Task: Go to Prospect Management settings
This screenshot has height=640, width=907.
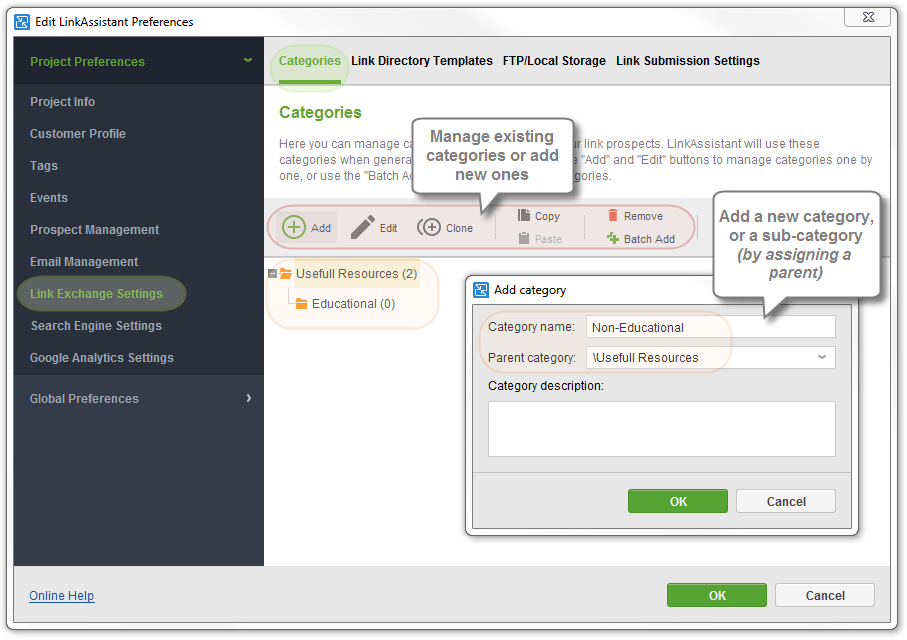Action: click(95, 230)
